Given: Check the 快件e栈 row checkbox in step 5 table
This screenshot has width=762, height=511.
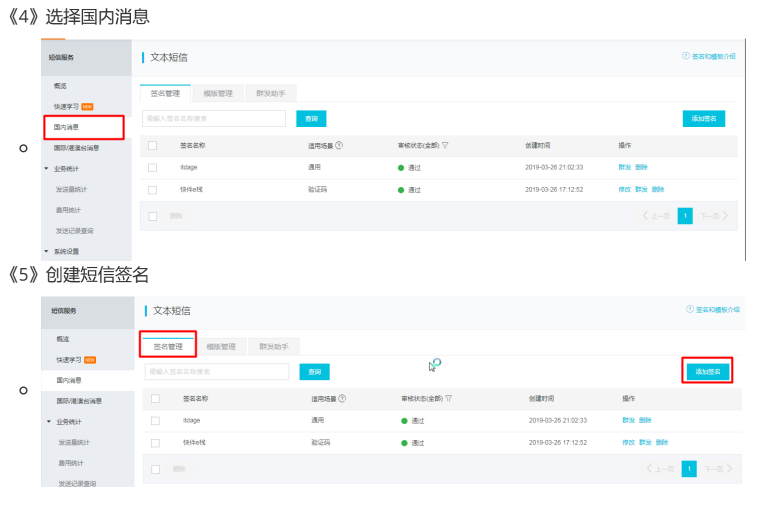Looking at the screenshot, I should coord(156,443).
